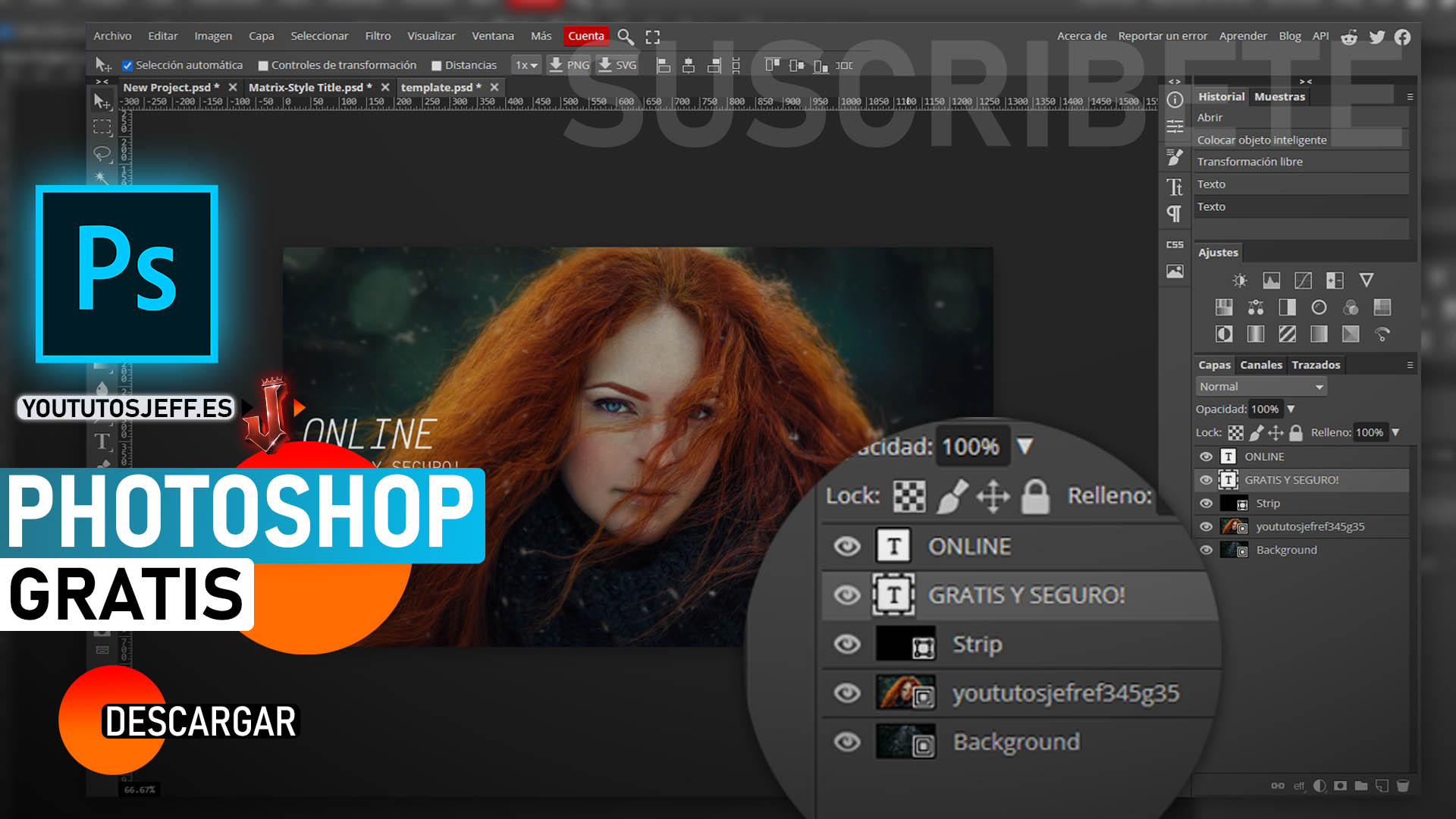Delete layer with trash icon

click(x=1402, y=786)
